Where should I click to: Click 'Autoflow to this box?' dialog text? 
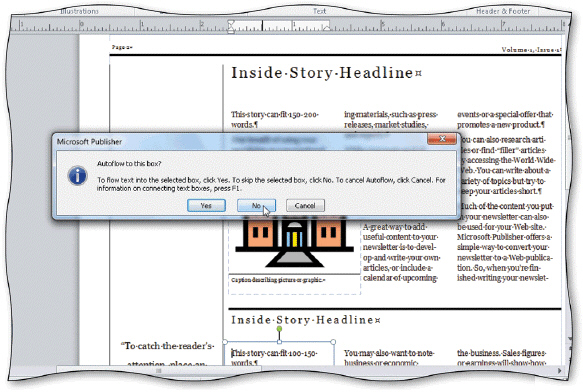[129, 163]
